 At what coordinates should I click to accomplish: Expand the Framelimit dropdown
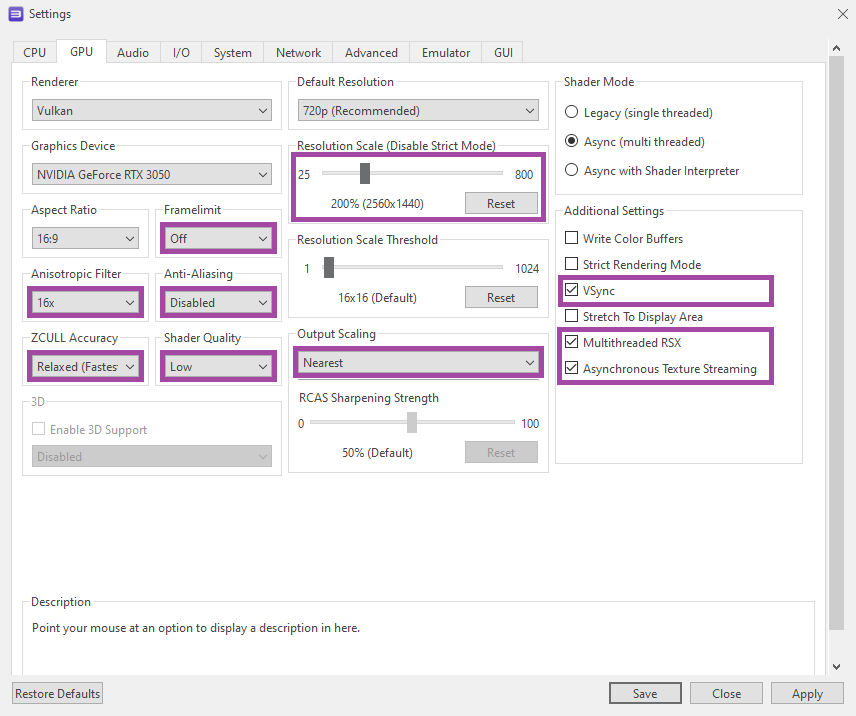218,239
